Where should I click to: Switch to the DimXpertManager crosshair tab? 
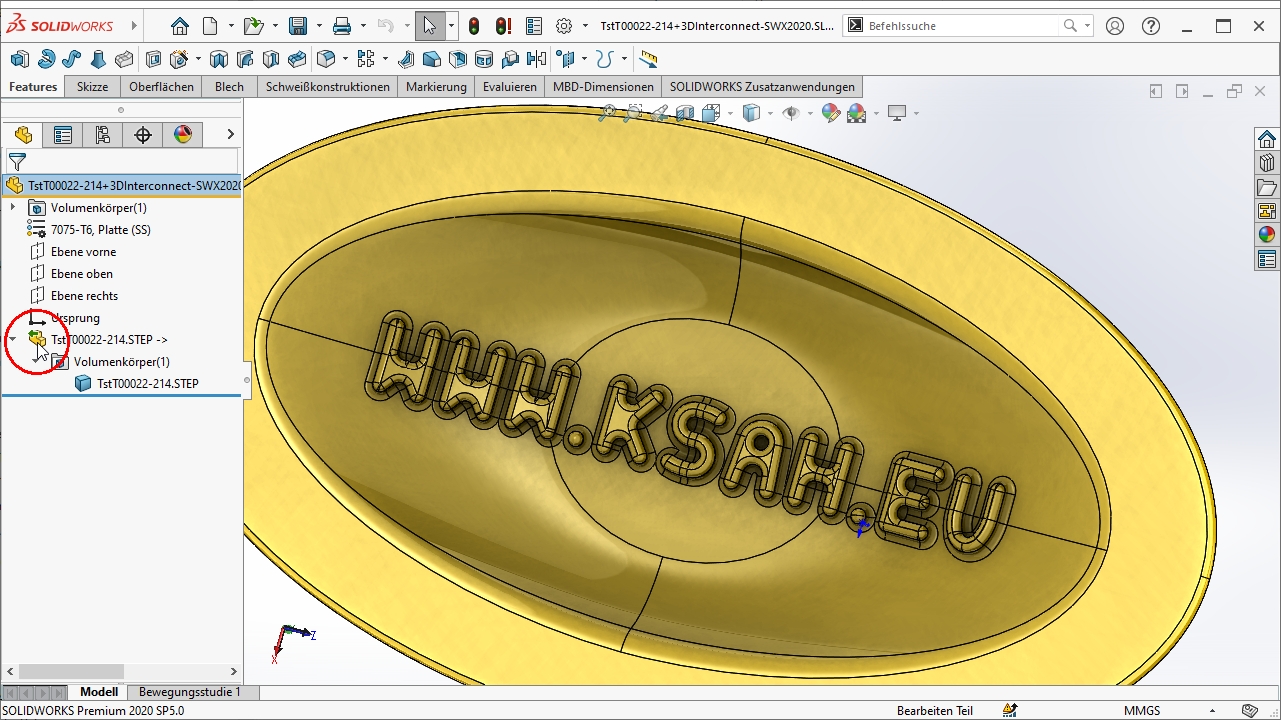point(143,134)
